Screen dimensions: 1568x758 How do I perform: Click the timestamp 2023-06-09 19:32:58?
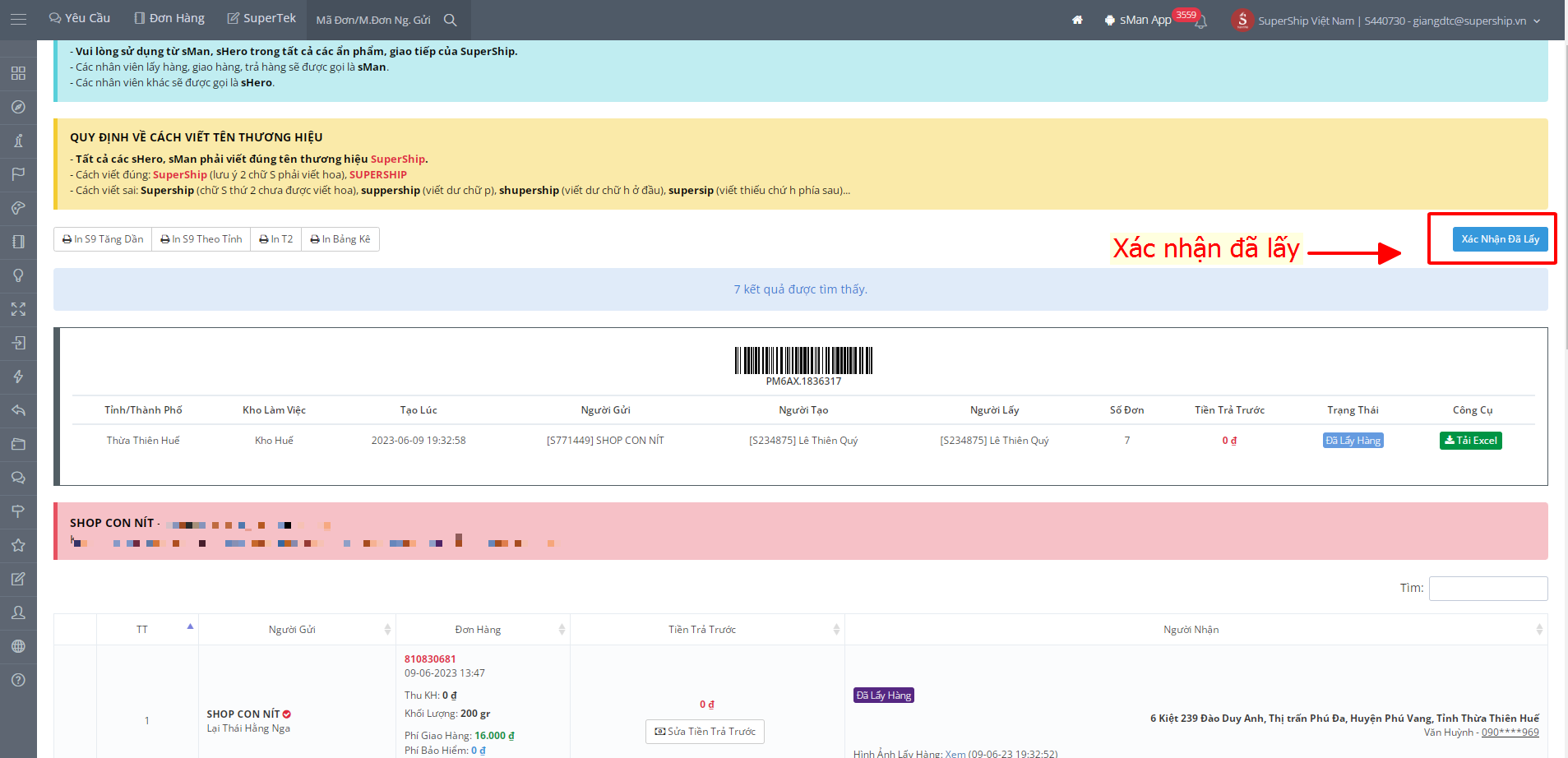point(419,441)
